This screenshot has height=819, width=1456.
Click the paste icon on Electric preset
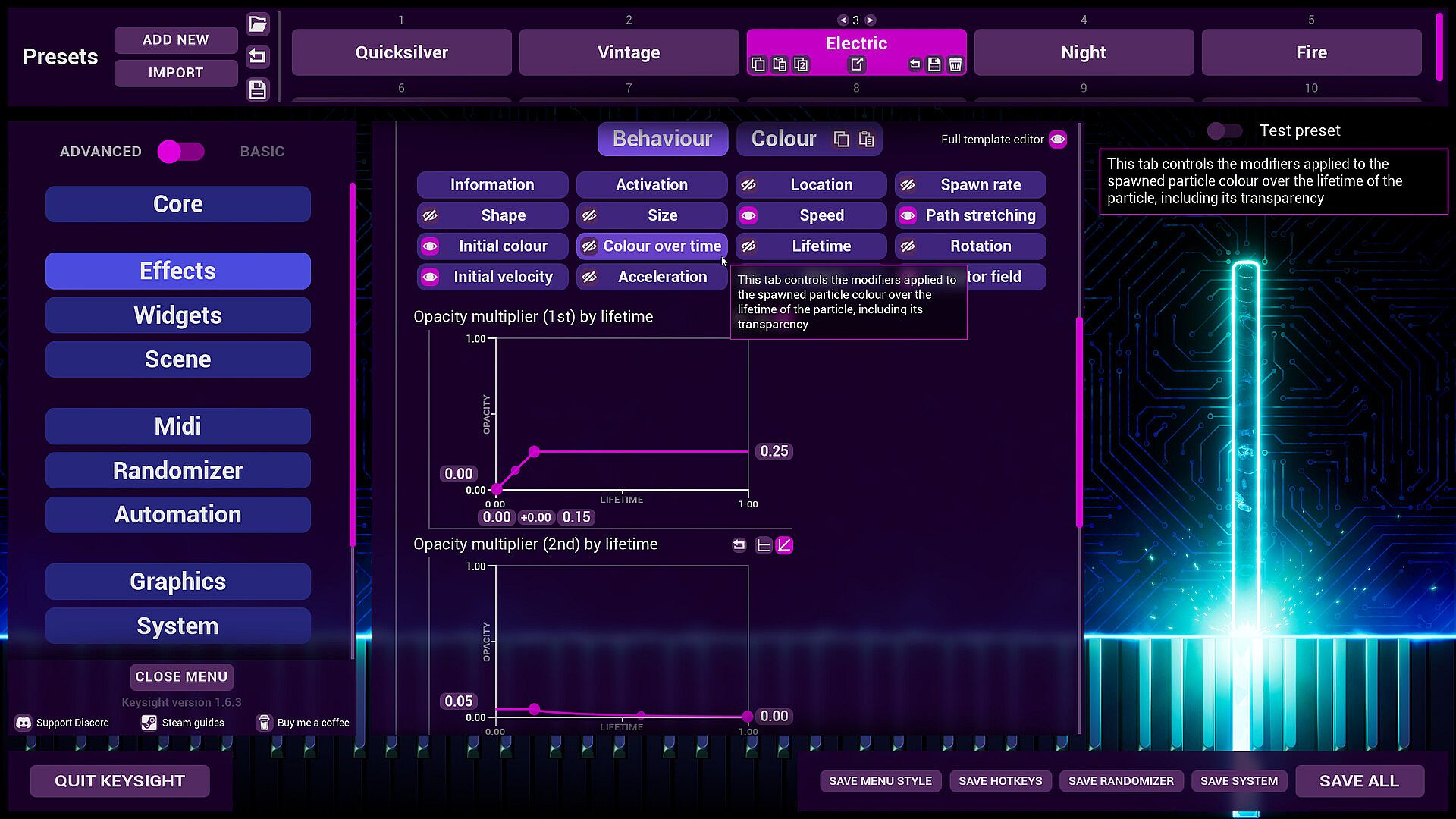coord(779,65)
